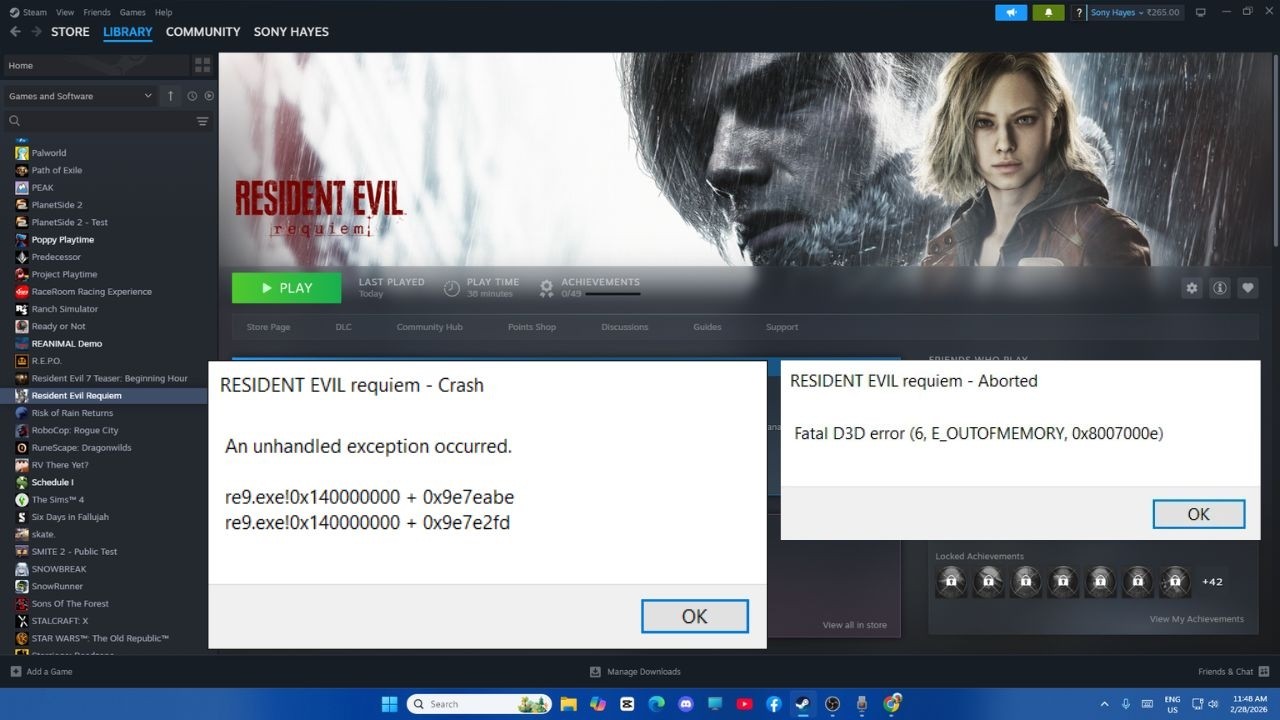Select RaceRoom Racing Experience in library
The height and width of the screenshot is (720, 1280).
[x=91, y=292]
